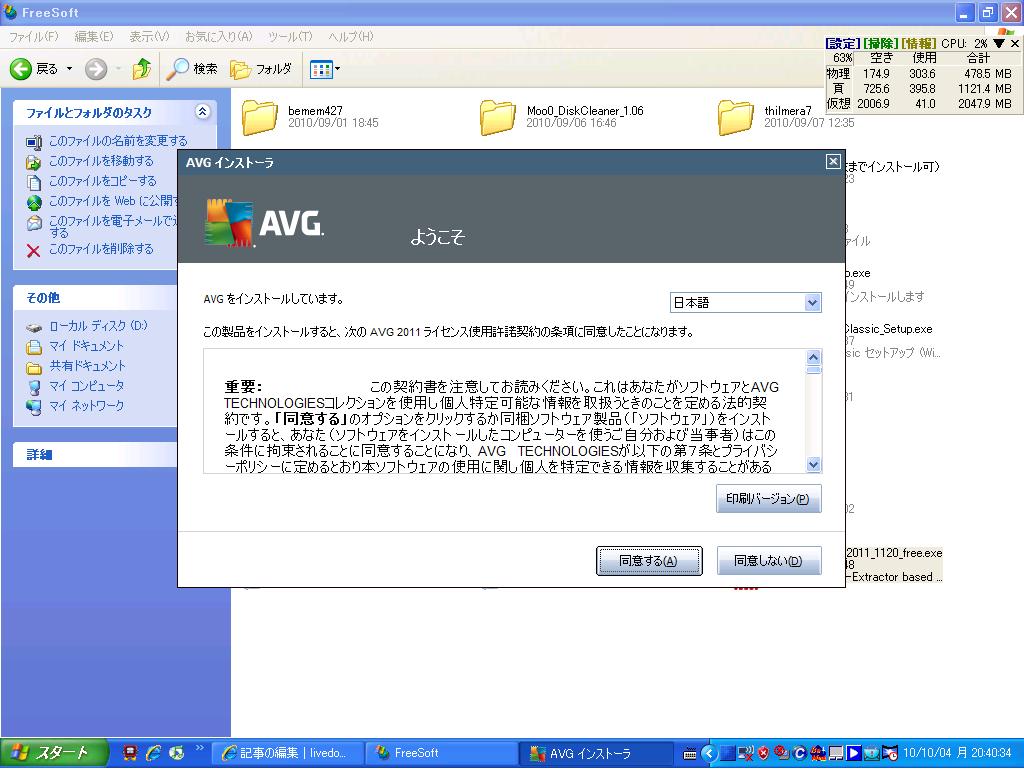Image resolution: width=1024 pixels, height=771 pixels.
Task: Click the [情報] link in memory monitor
Action: tap(919, 43)
